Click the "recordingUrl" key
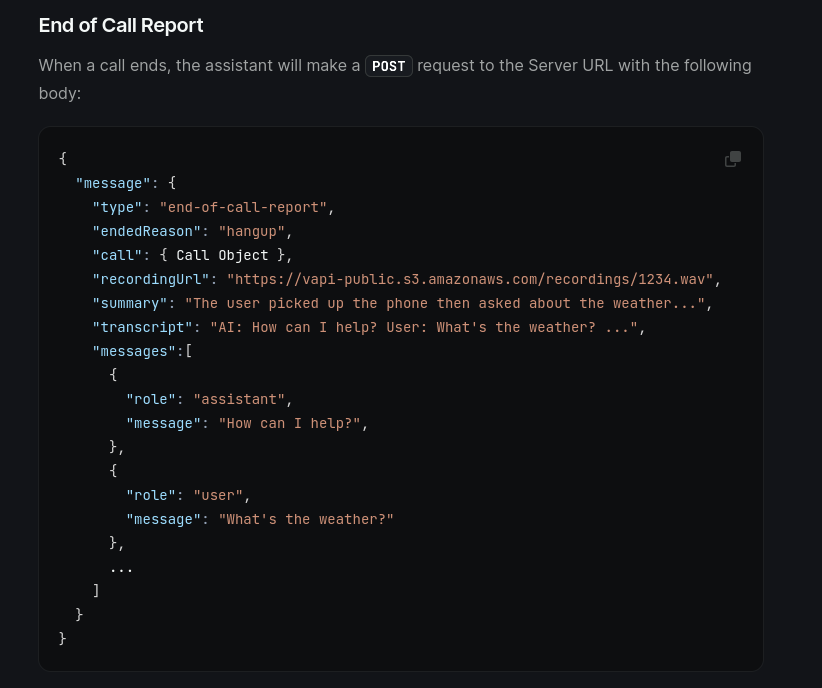 pos(151,279)
